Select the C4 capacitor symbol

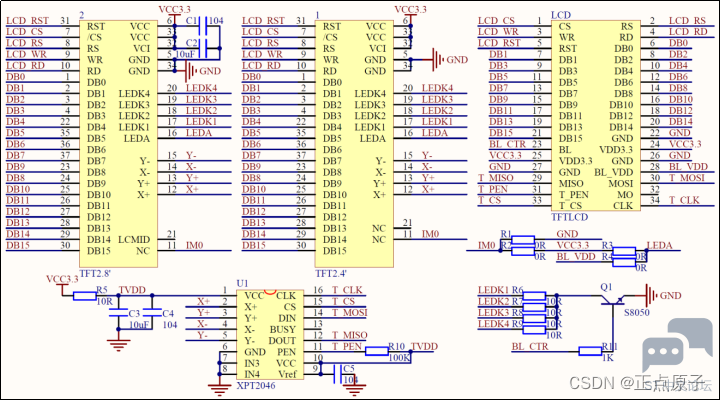[x=152, y=313]
